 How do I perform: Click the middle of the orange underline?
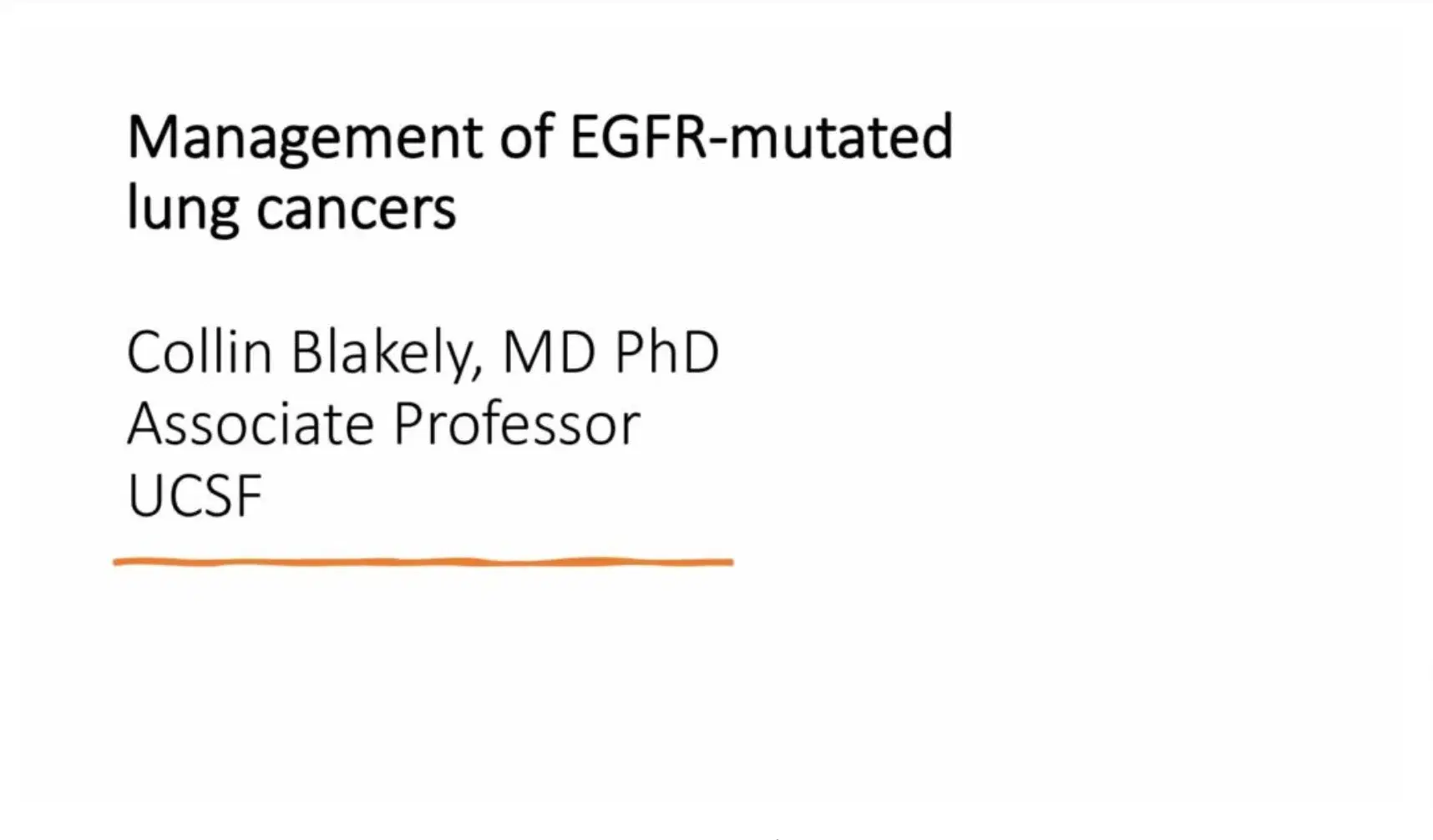(x=423, y=562)
